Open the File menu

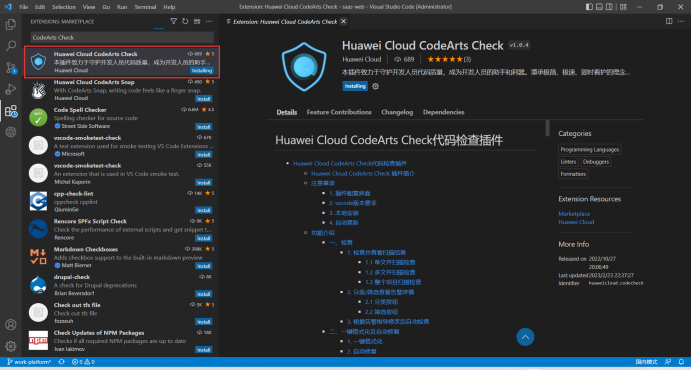[x=23, y=7]
